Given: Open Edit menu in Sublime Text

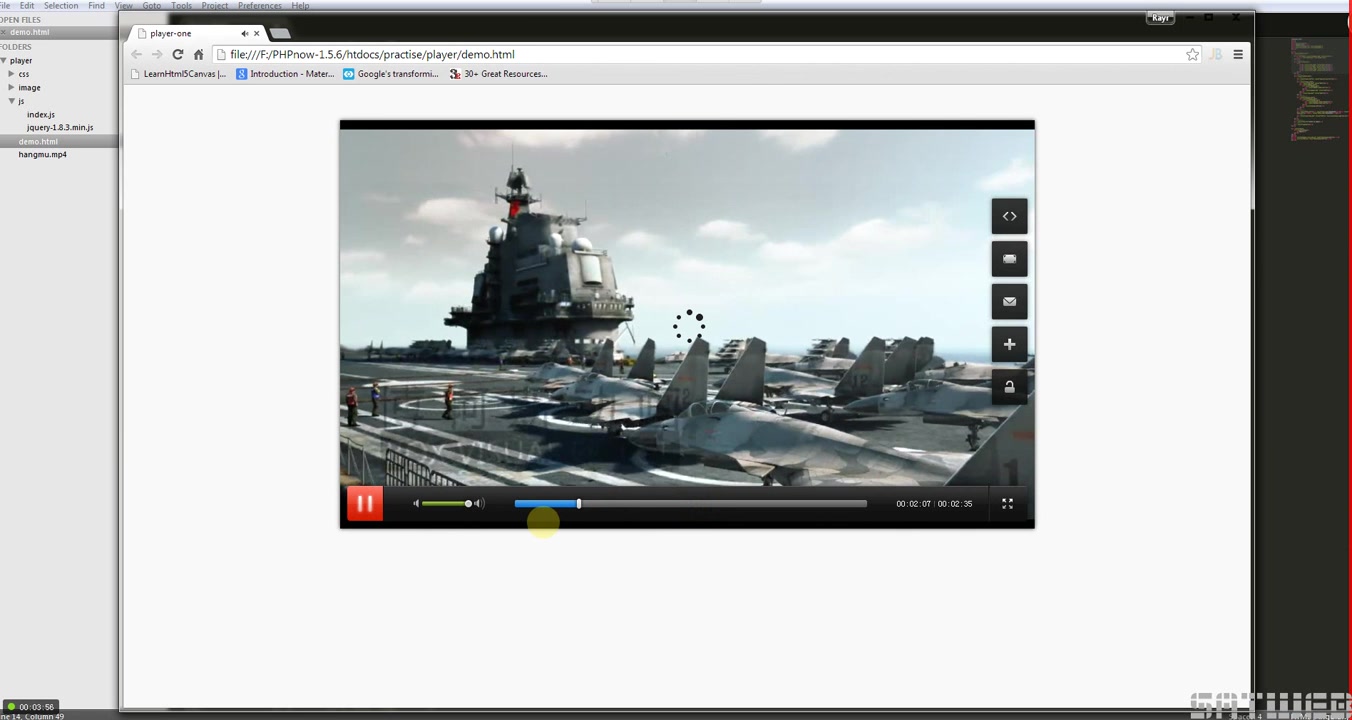Looking at the screenshot, I should 27,5.
